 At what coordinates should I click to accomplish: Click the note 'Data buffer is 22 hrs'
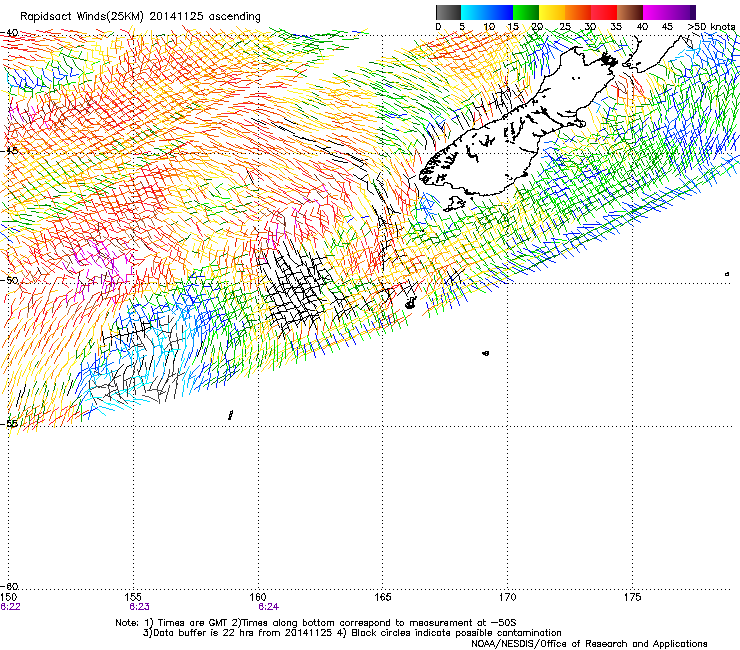point(205,633)
